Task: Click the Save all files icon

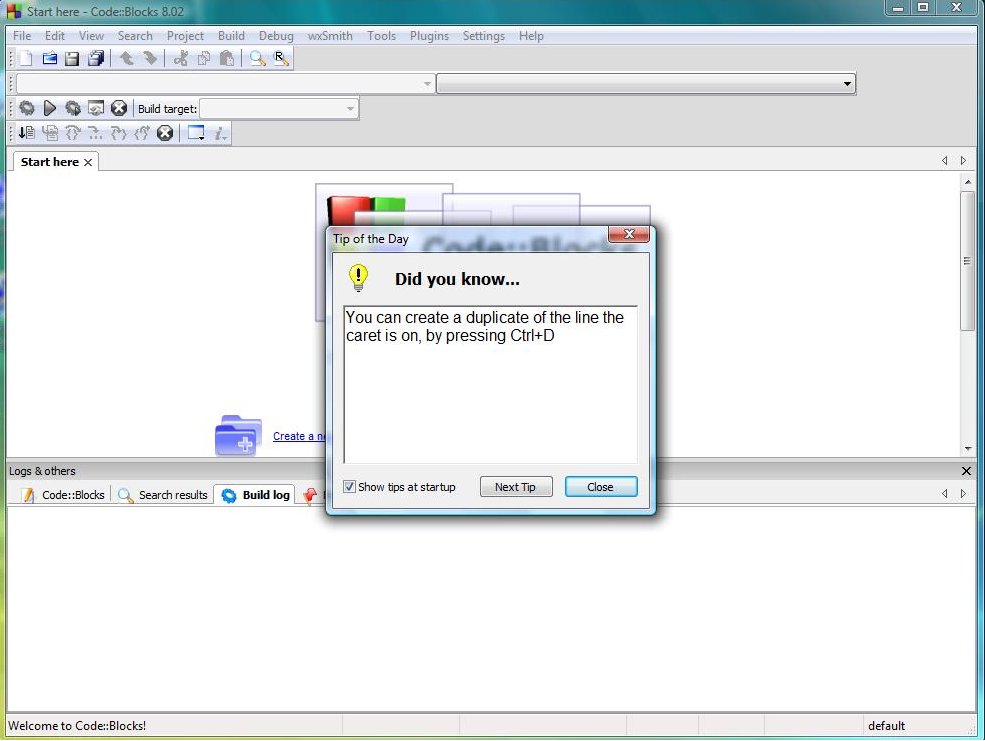Action: pyautogui.click(x=95, y=58)
